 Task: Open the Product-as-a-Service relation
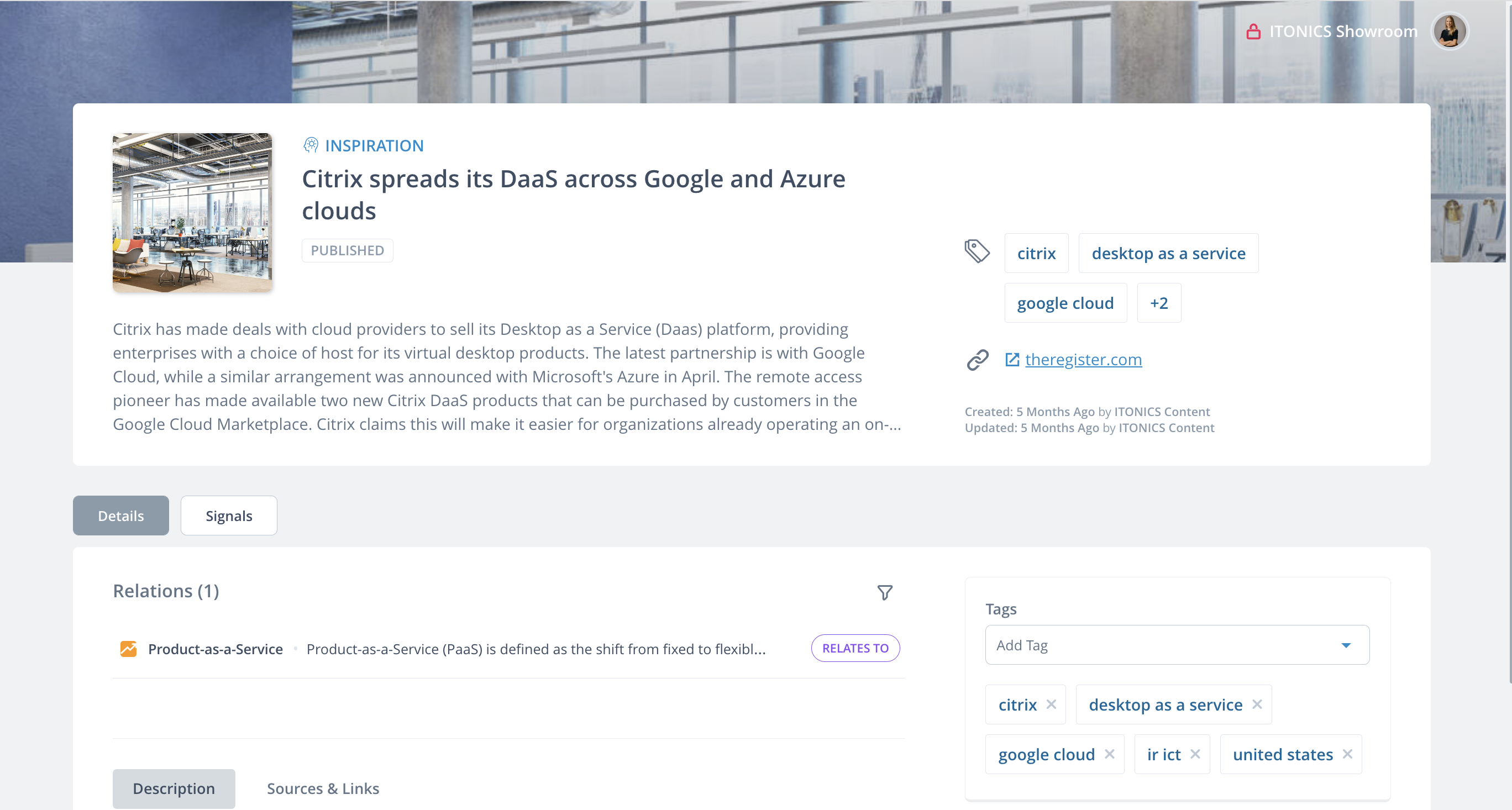(216, 649)
